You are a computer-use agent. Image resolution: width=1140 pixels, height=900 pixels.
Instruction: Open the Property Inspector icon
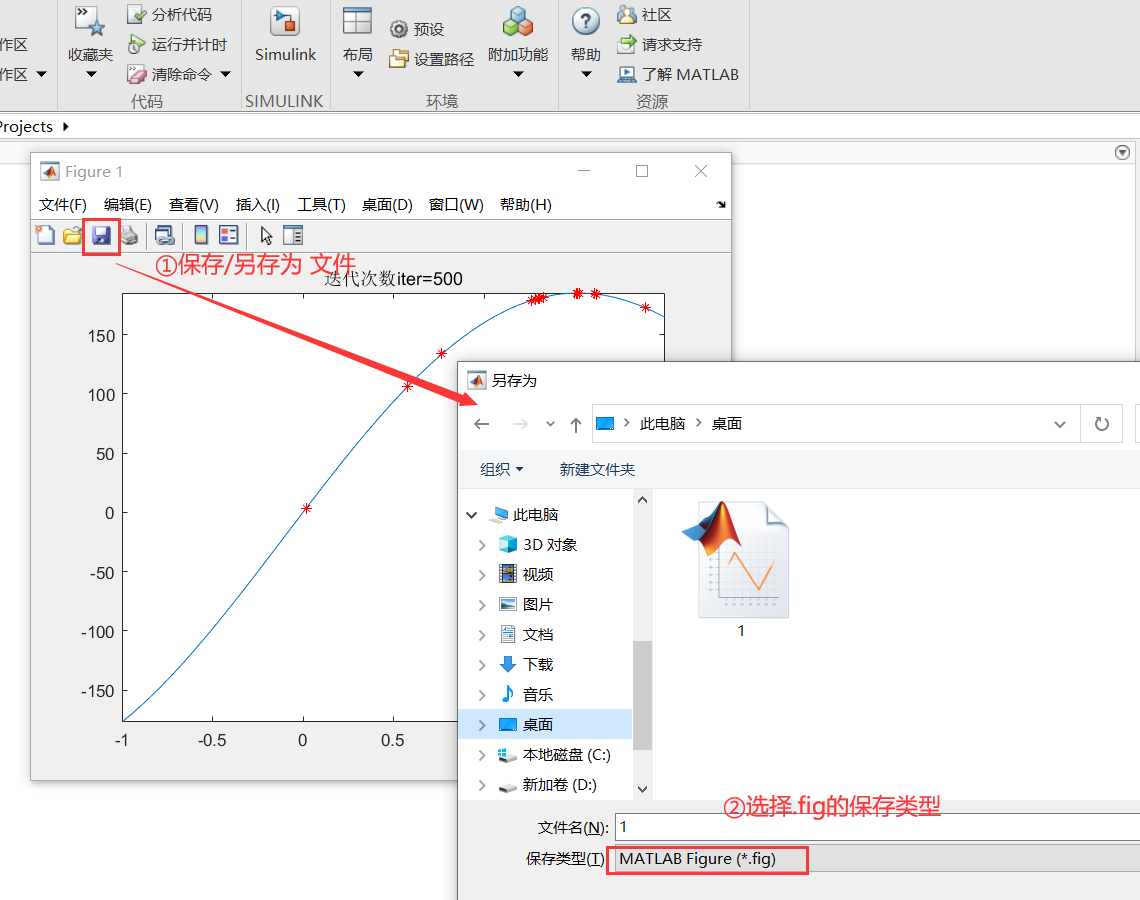293,235
